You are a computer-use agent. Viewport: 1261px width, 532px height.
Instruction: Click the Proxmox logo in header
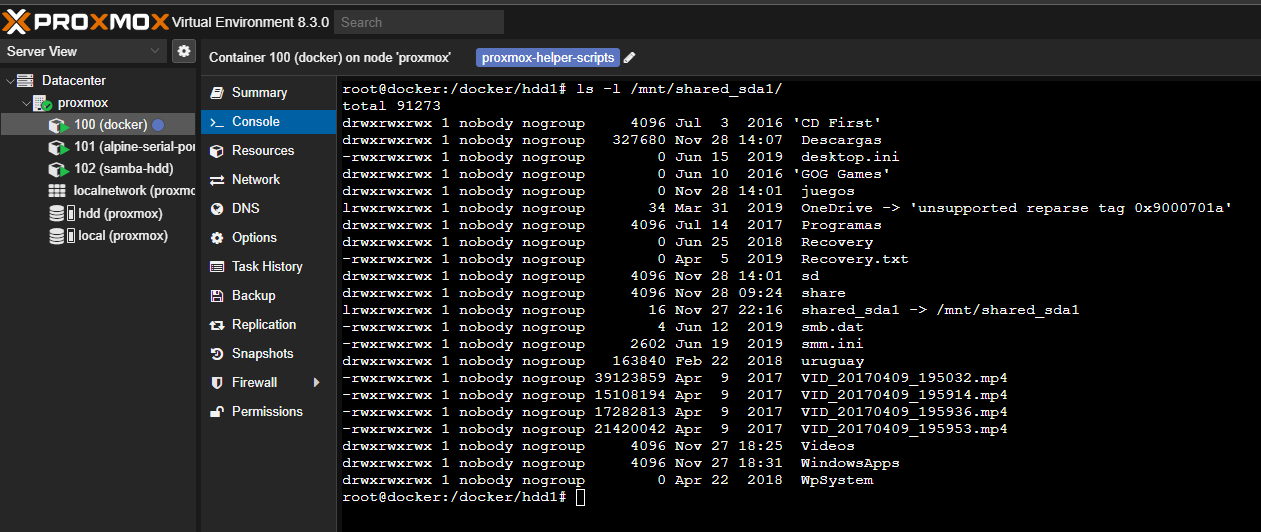click(x=85, y=21)
